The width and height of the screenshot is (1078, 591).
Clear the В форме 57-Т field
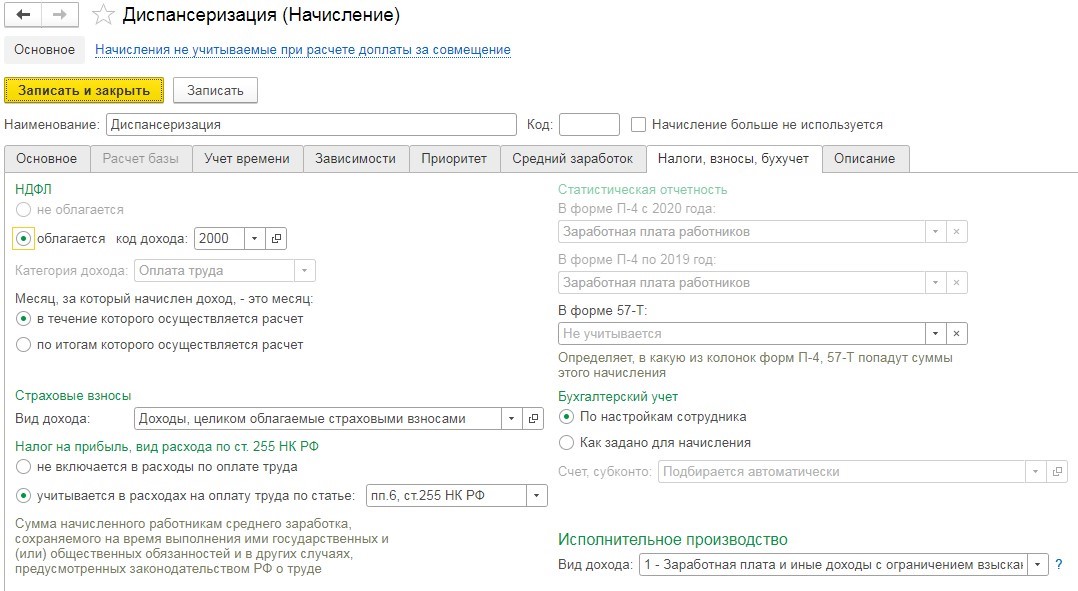(x=957, y=332)
